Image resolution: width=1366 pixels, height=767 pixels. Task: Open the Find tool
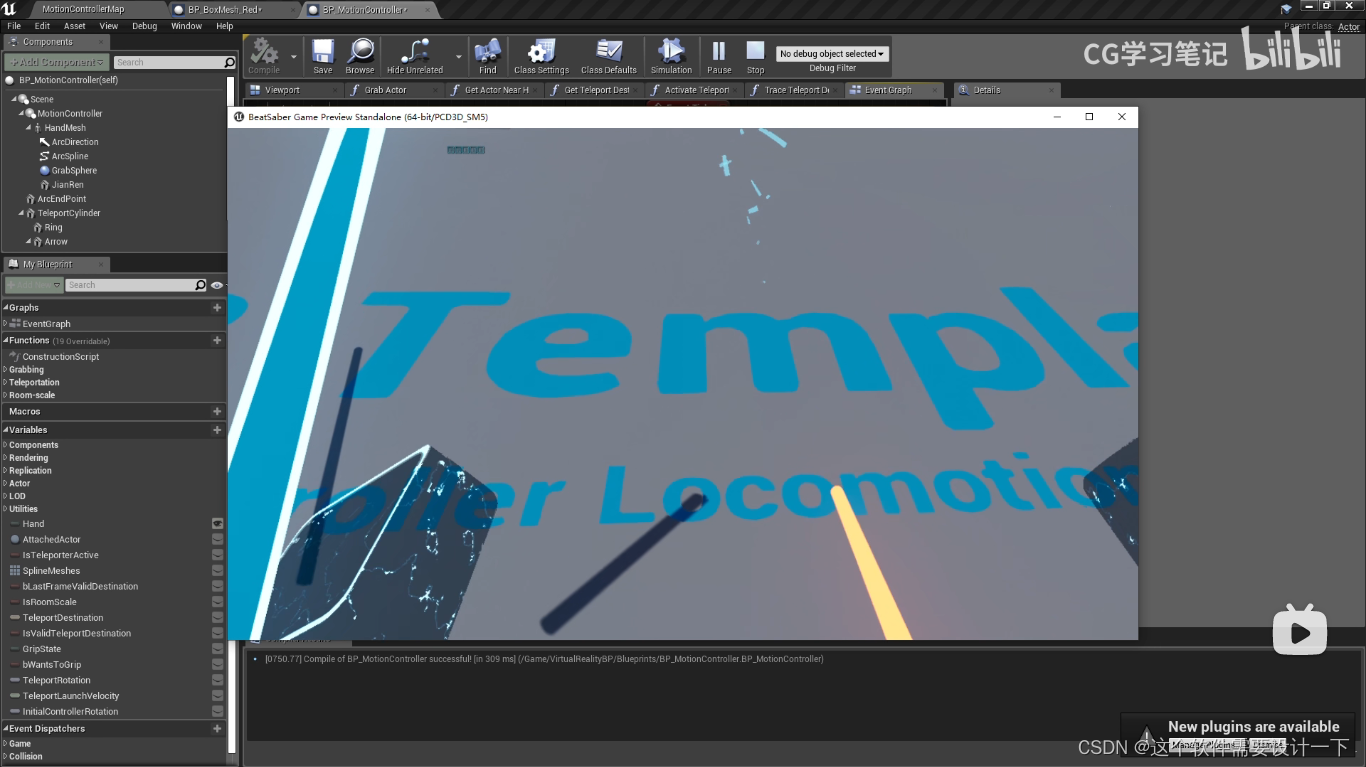tap(488, 56)
